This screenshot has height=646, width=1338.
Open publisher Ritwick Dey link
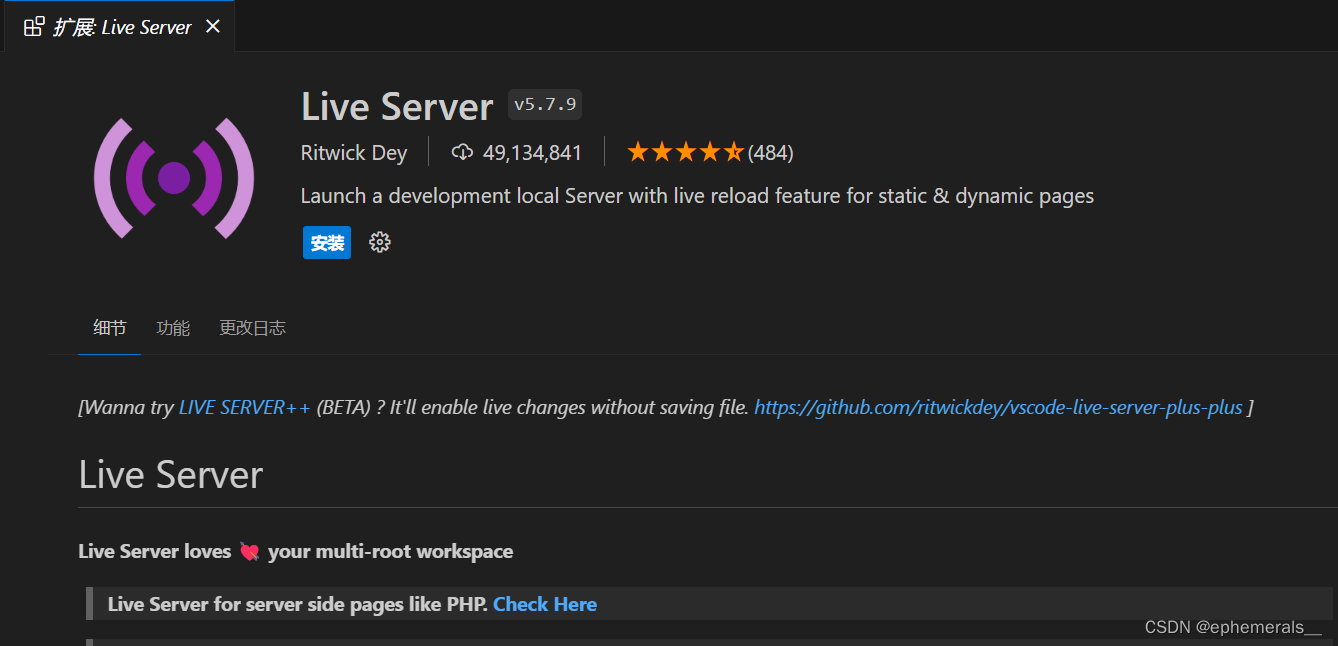click(354, 153)
